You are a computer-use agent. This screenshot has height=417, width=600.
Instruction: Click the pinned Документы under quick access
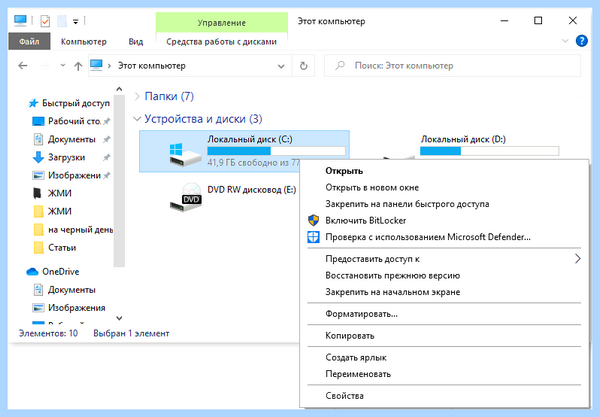(x=72, y=139)
